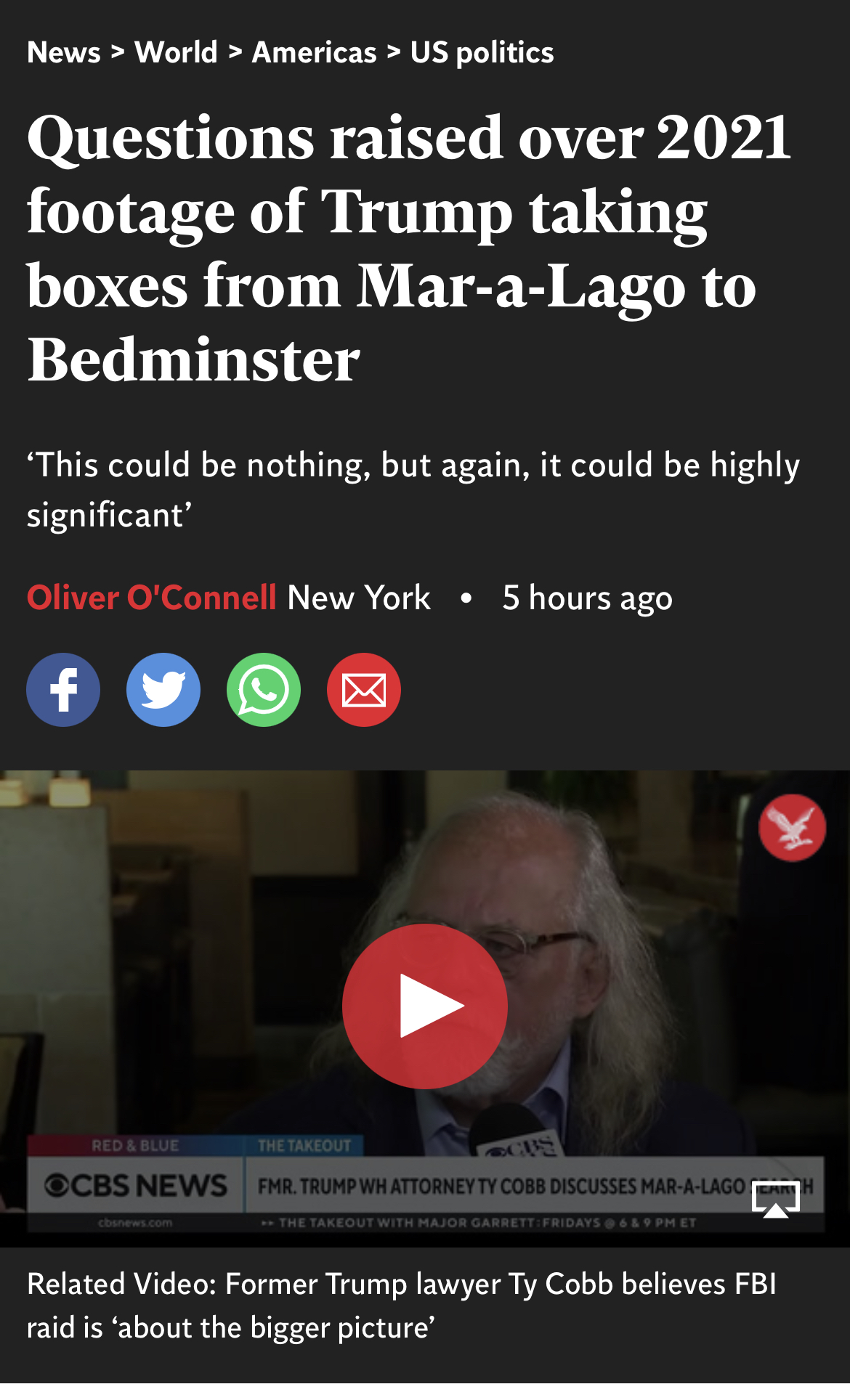Screen dimensions: 850x1400
Task: Tap the Independent eagle logo on the video
Action: [792, 828]
